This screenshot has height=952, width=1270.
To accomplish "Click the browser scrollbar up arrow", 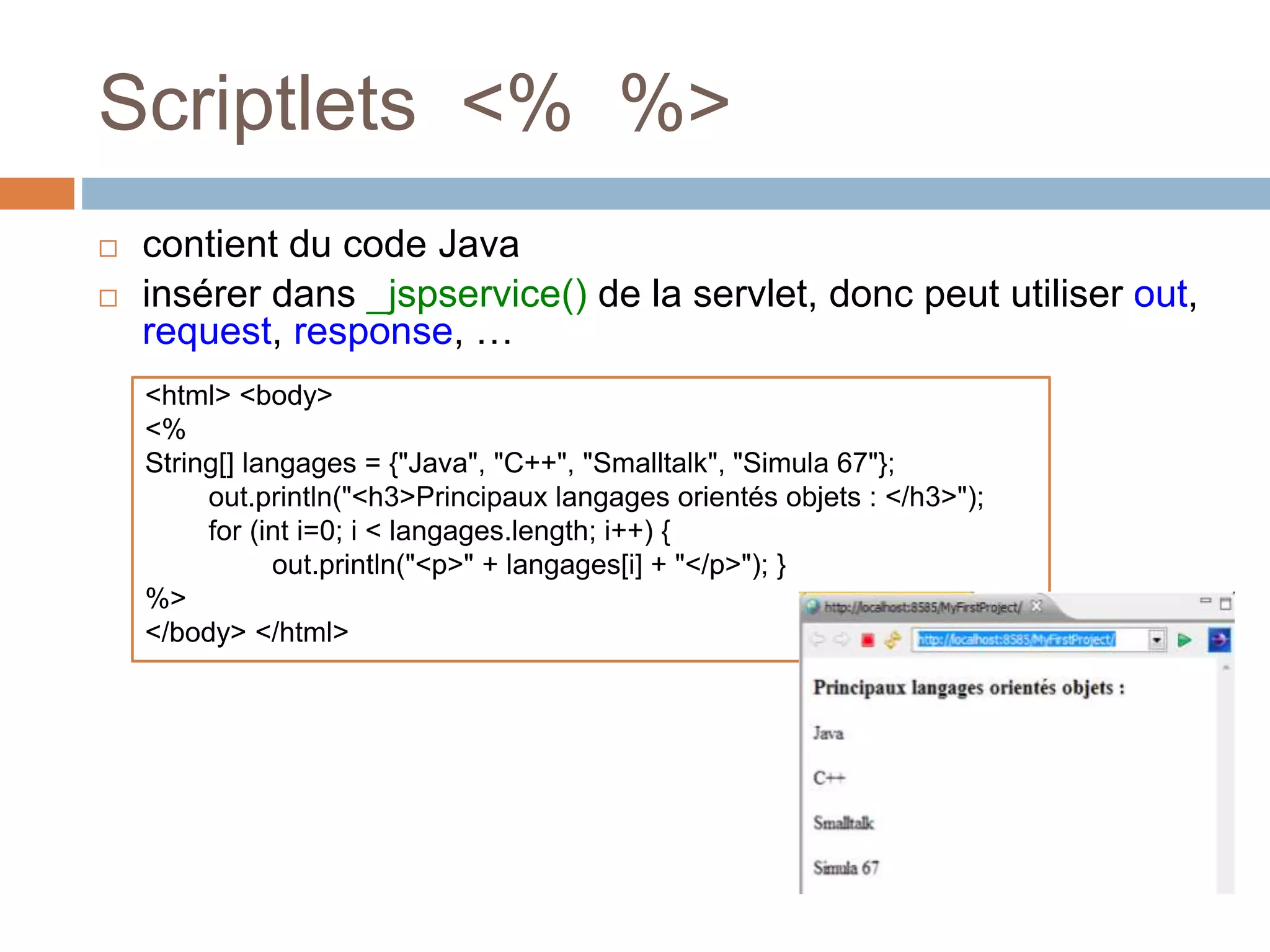I will (1226, 668).
